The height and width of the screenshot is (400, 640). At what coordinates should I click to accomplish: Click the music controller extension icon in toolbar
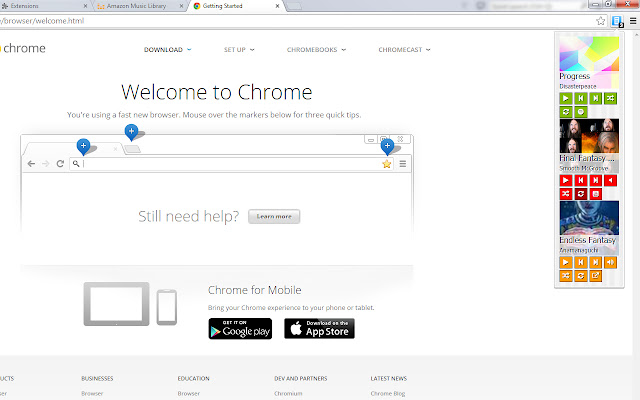(617, 21)
